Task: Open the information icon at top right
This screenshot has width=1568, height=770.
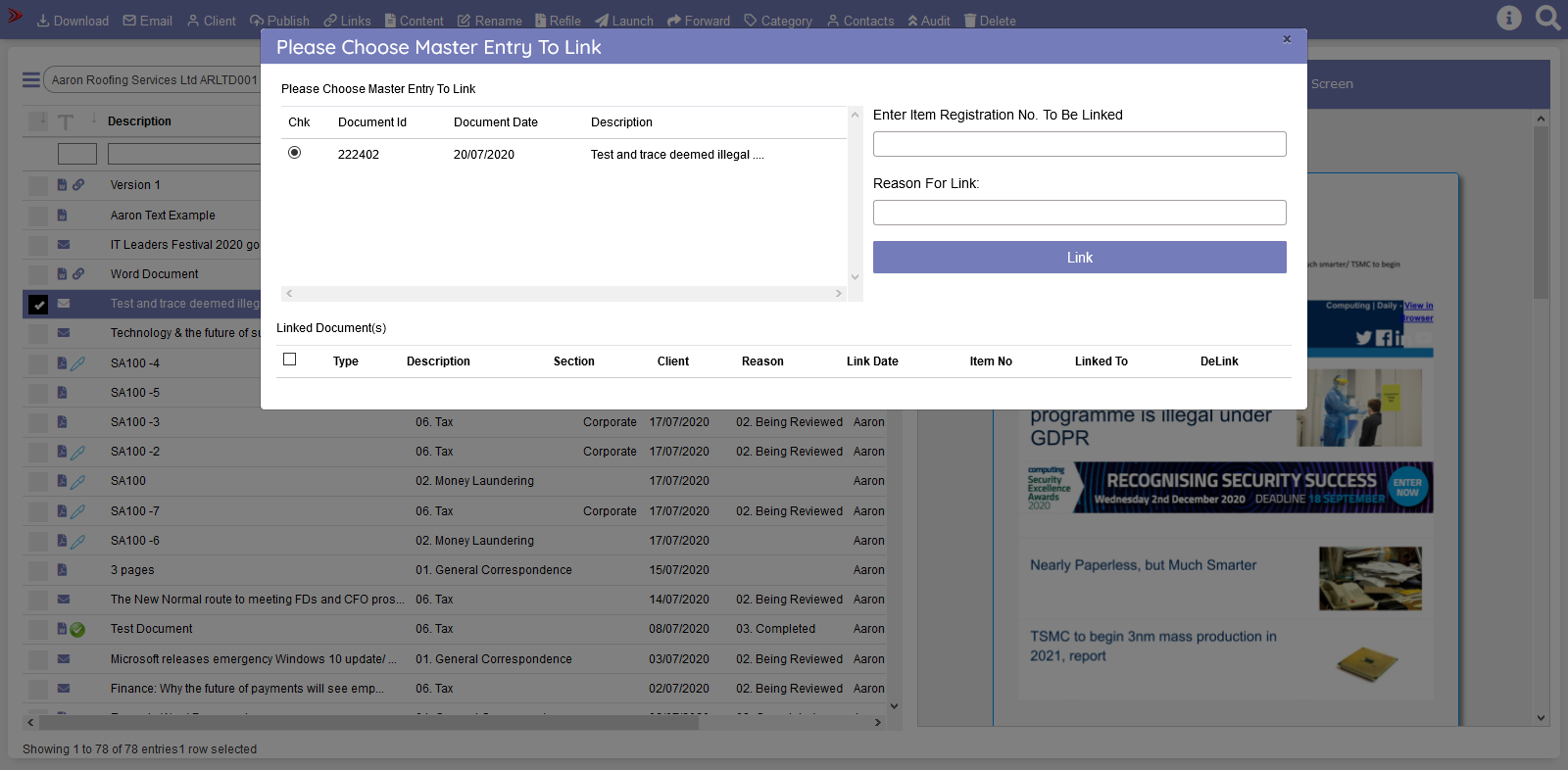Action: click(1509, 18)
